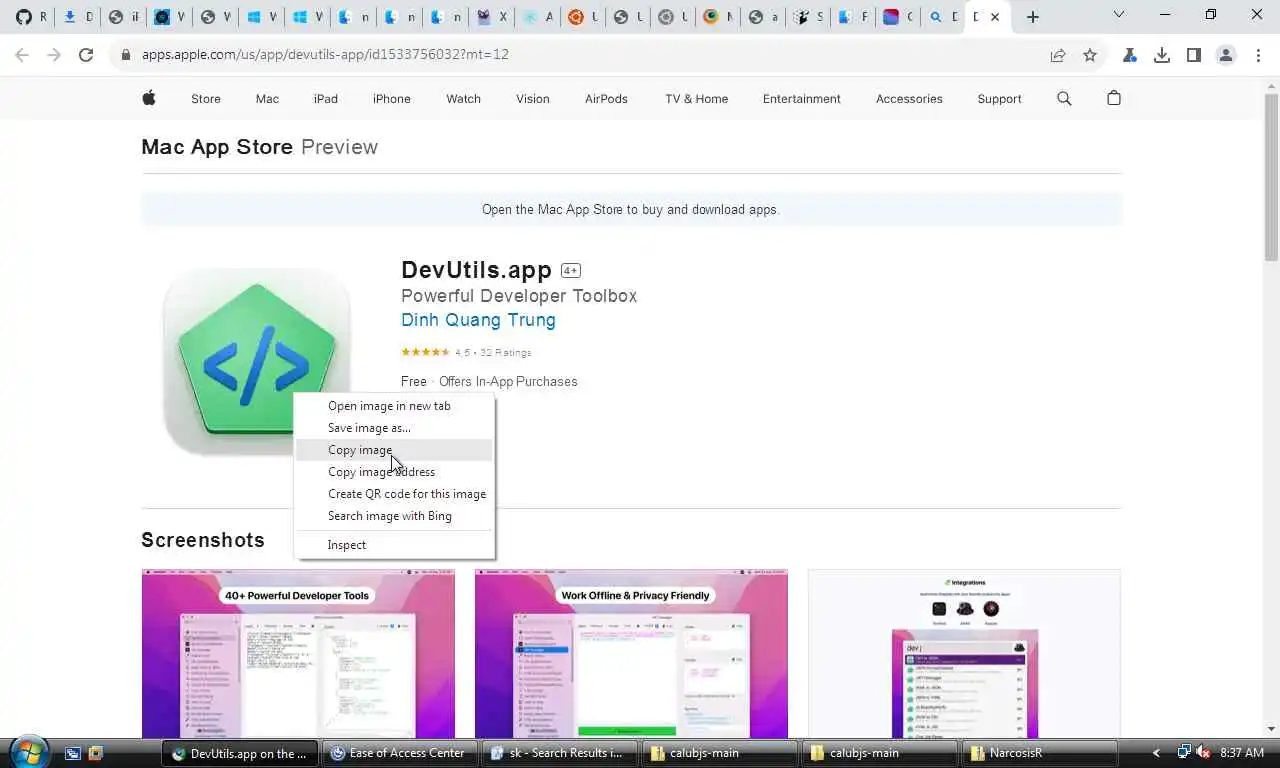This screenshot has height=768, width=1280.
Task: Toggle the browser side panel icon
Action: [x=1194, y=55]
